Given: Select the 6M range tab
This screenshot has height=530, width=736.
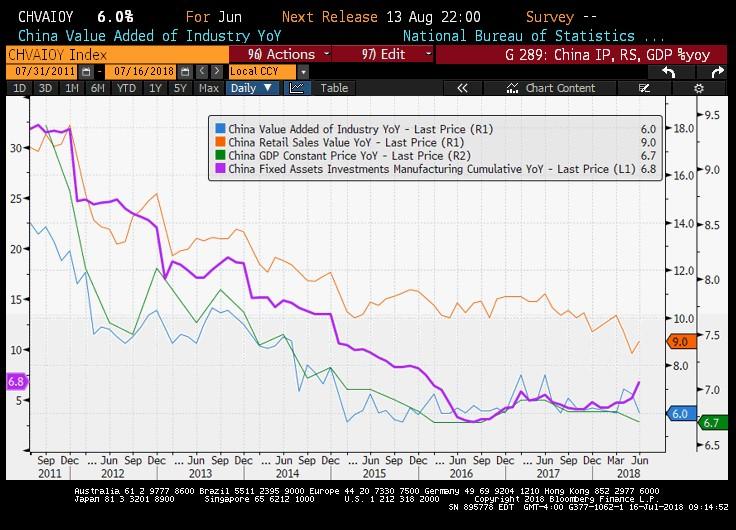Looking at the screenshot, I should click(97, 88).
